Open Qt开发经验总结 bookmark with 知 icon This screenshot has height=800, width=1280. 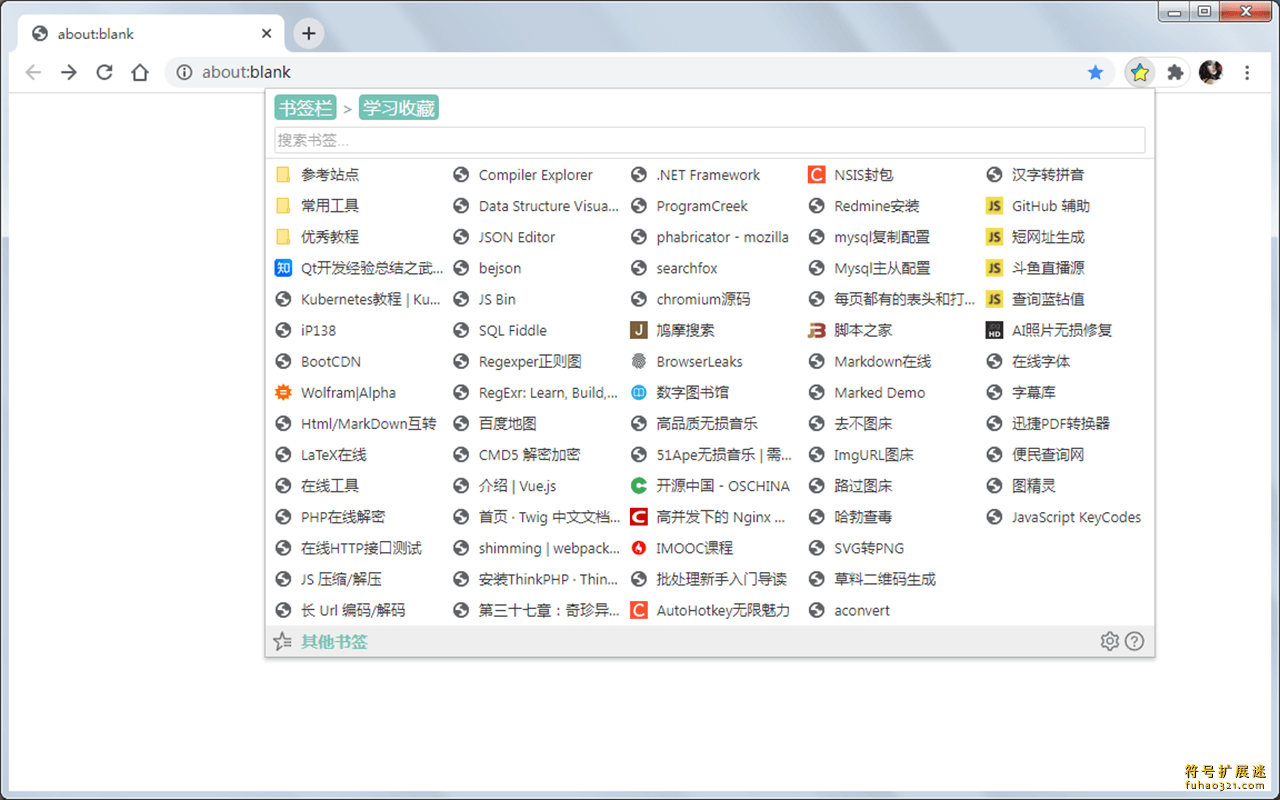click(359, 268)
